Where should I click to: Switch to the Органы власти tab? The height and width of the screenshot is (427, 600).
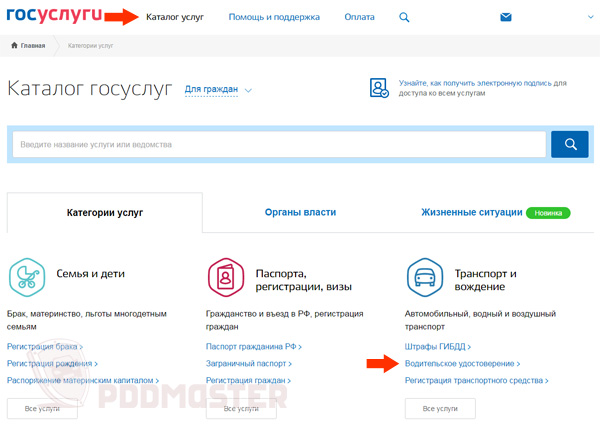point(300,212)
